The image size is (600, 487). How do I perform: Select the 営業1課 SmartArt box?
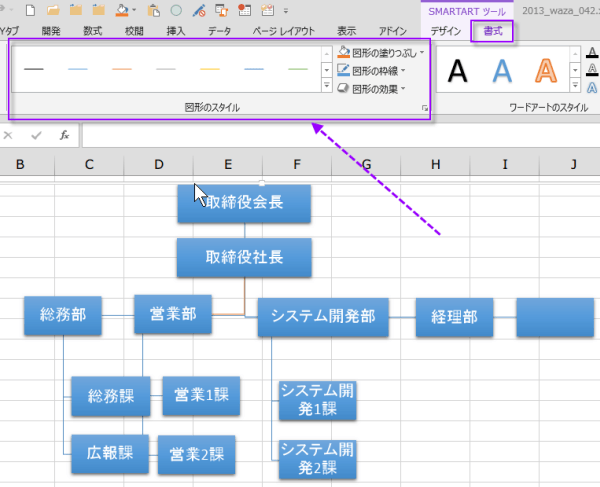click(x=201, y=396)
